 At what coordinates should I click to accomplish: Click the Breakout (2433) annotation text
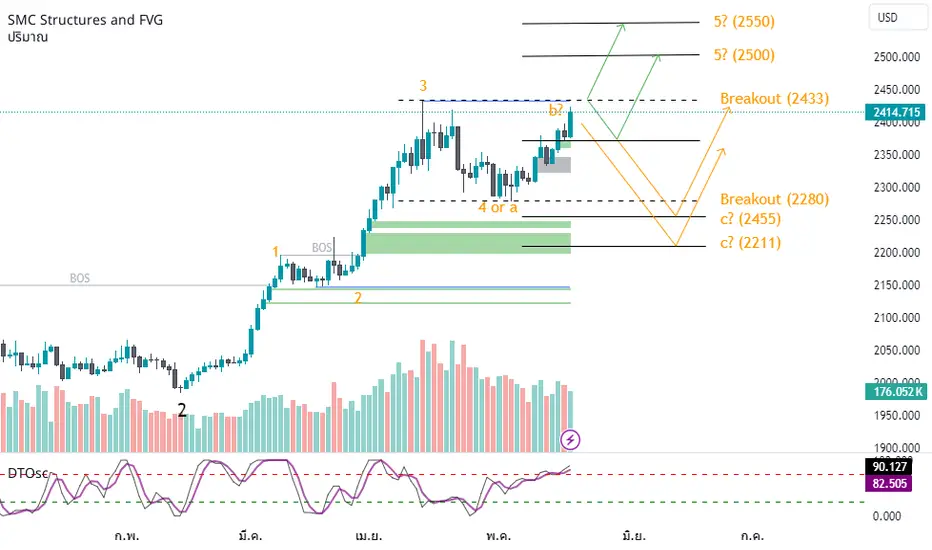774,98
